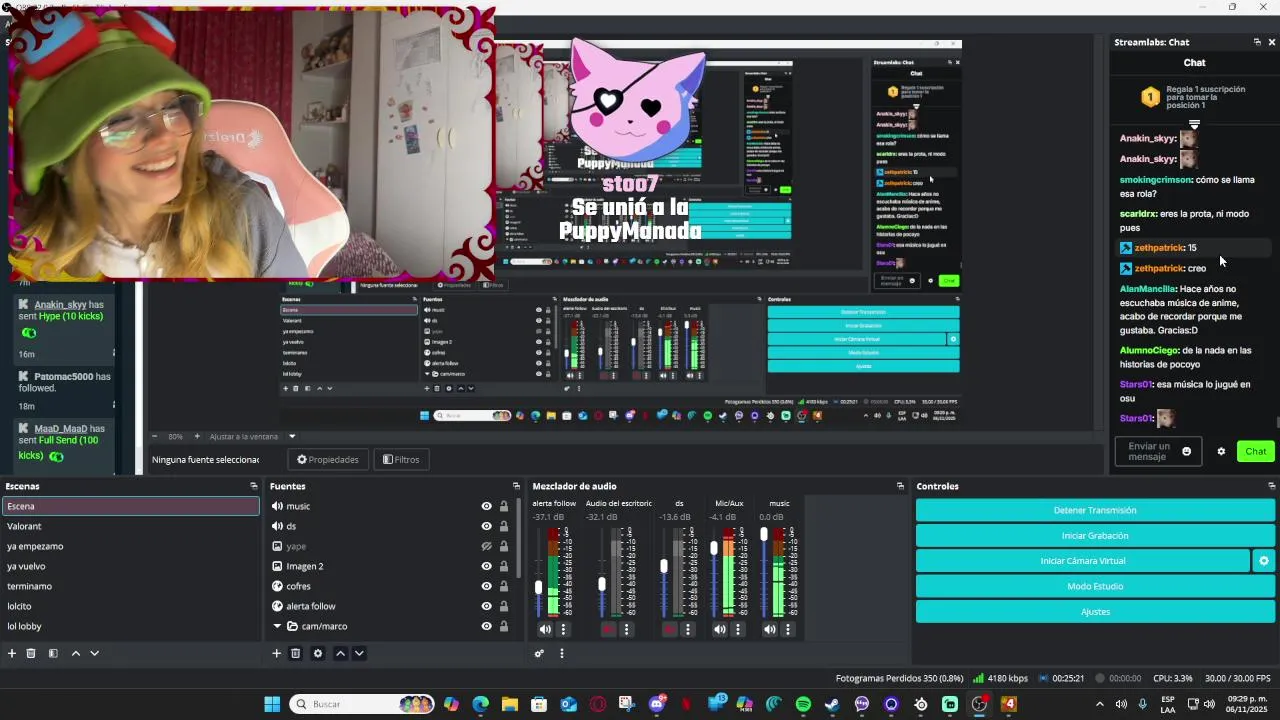Zoom out preview with minus icon
1280x720 pixels.
(154, 436)
